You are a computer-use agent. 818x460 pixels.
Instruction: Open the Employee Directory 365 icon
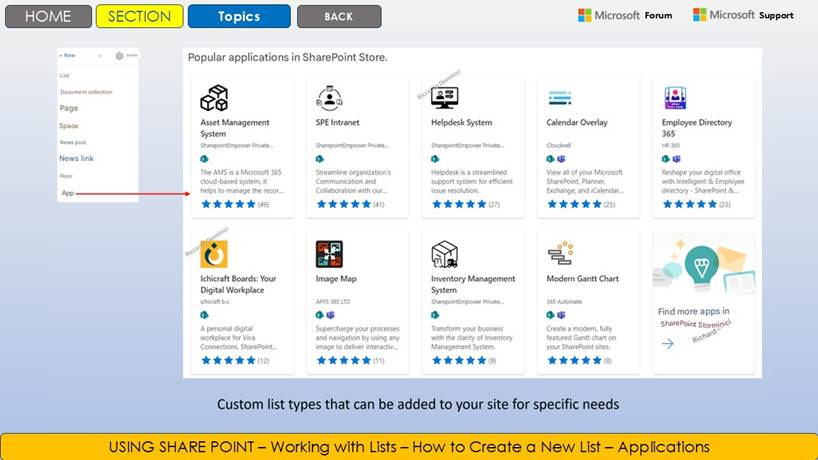pyautogui.click(x=675, y=98)
